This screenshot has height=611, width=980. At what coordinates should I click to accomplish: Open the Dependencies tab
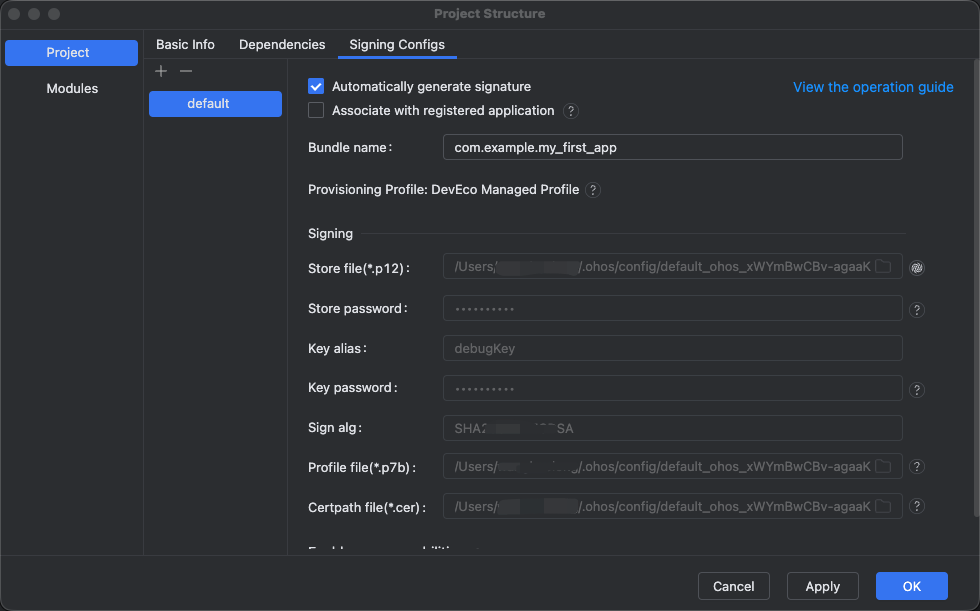pos(282,45)
